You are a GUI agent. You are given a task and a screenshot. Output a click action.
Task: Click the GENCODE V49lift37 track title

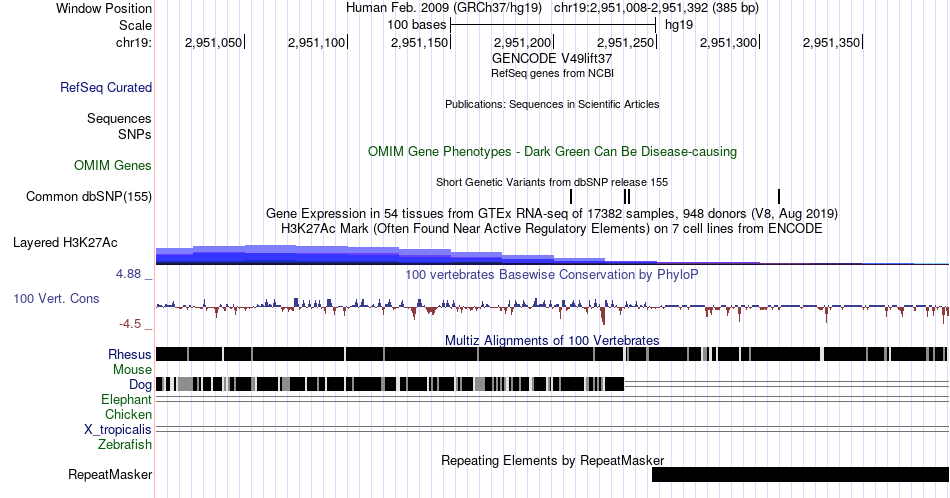(x=552, y=58)
